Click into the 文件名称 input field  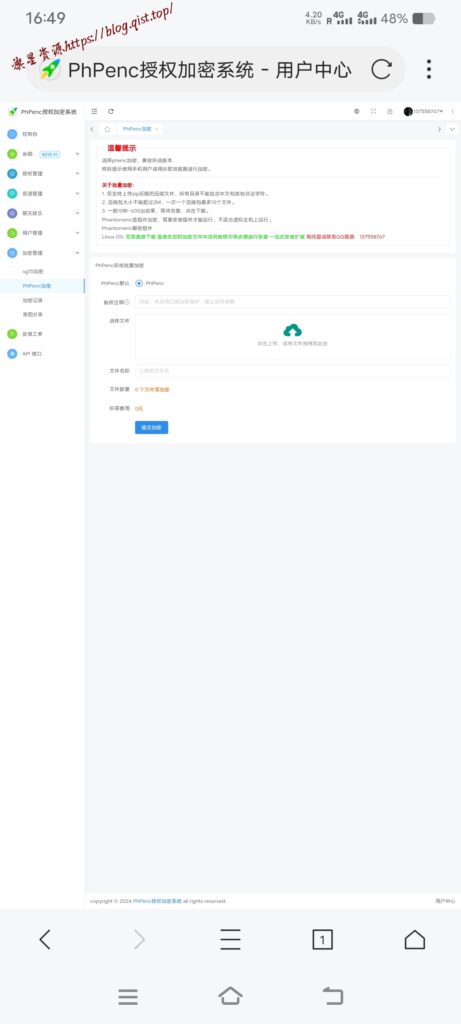point(292,370)
